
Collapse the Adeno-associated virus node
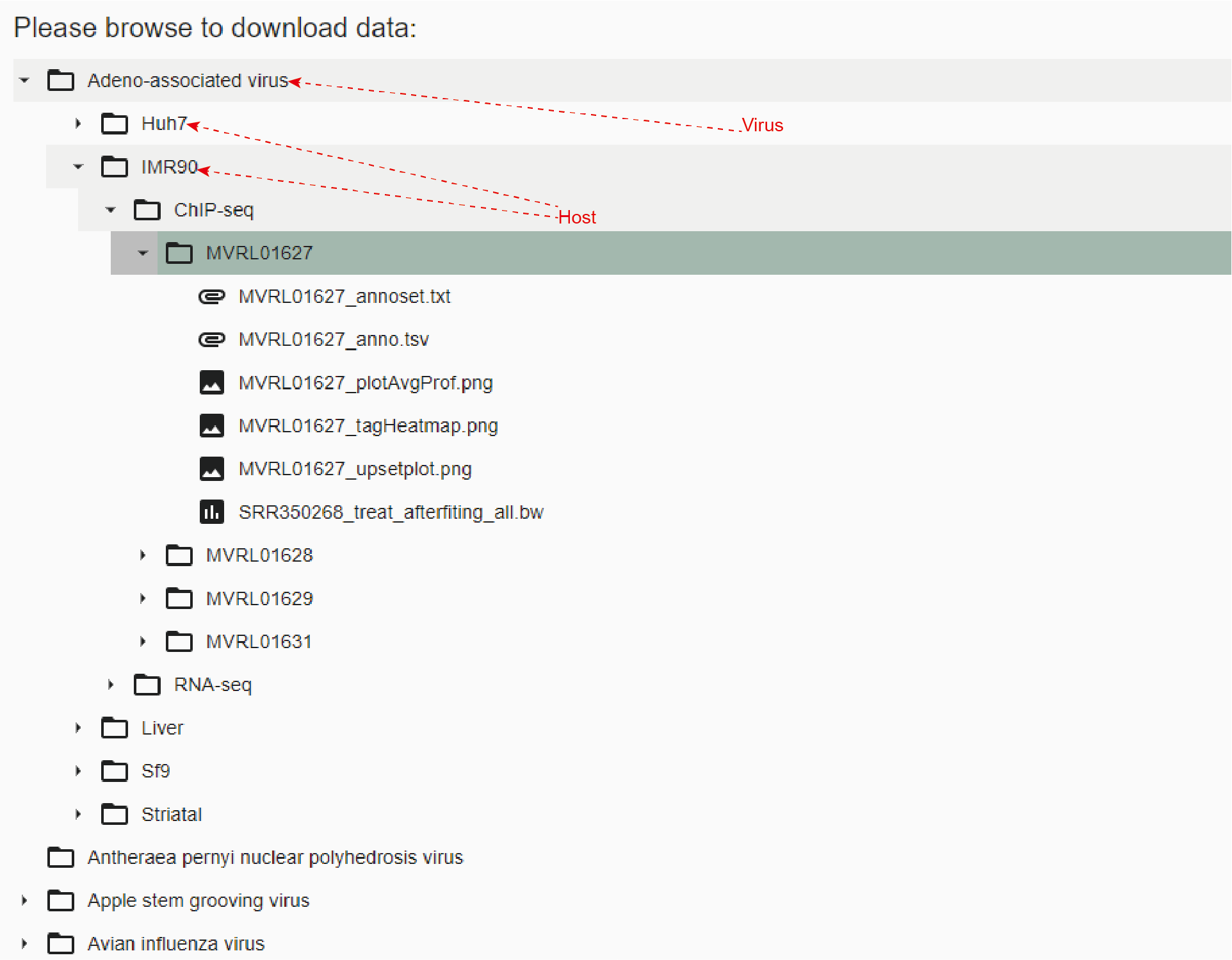[x=24, y=80]
